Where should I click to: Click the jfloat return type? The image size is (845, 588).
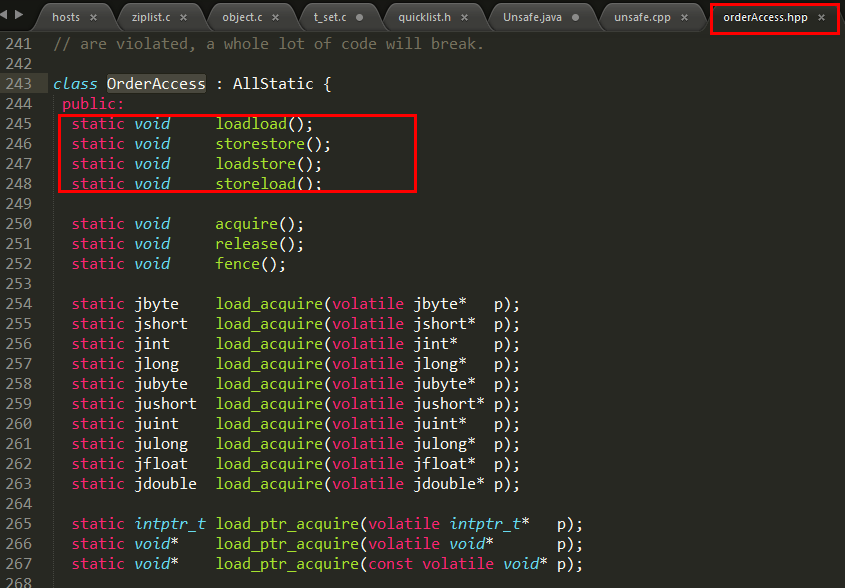(161, 464)
